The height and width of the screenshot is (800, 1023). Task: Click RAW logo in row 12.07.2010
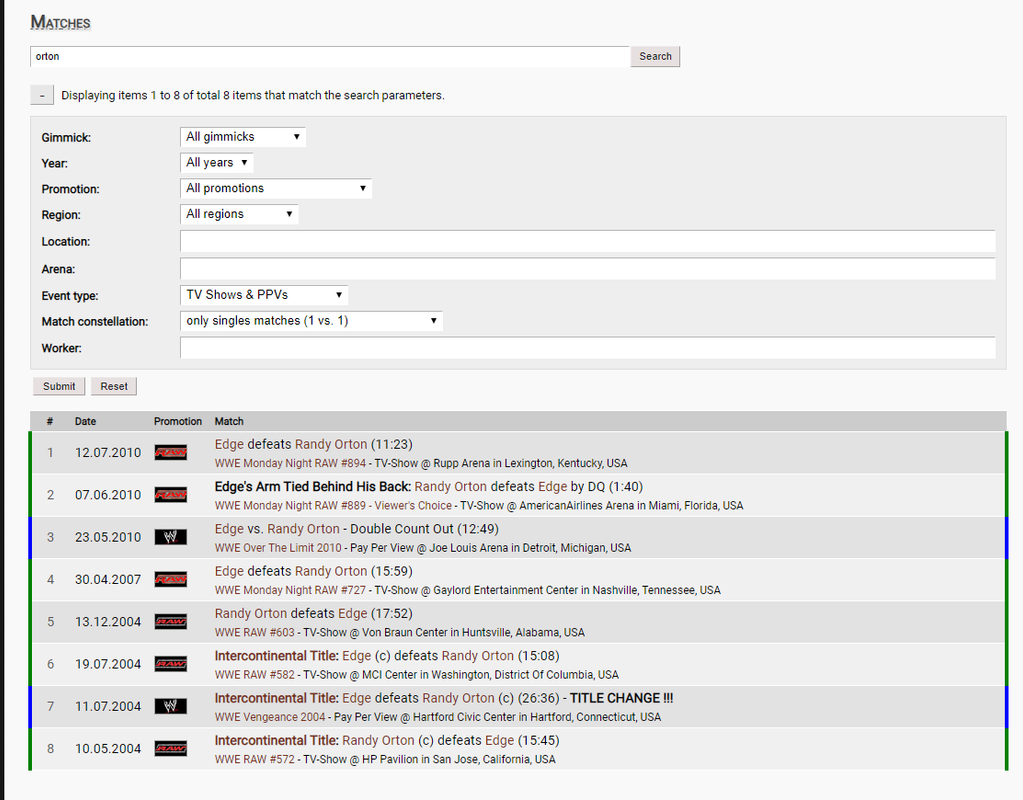(170, 452)
